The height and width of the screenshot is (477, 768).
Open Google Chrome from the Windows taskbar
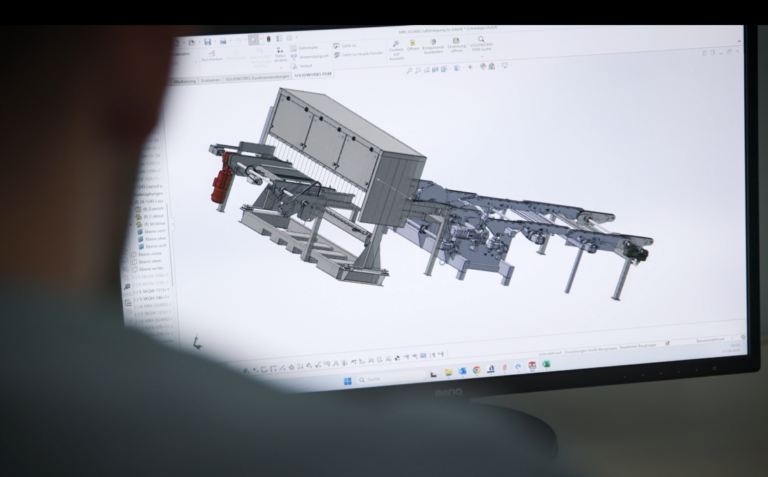[476, 370]
